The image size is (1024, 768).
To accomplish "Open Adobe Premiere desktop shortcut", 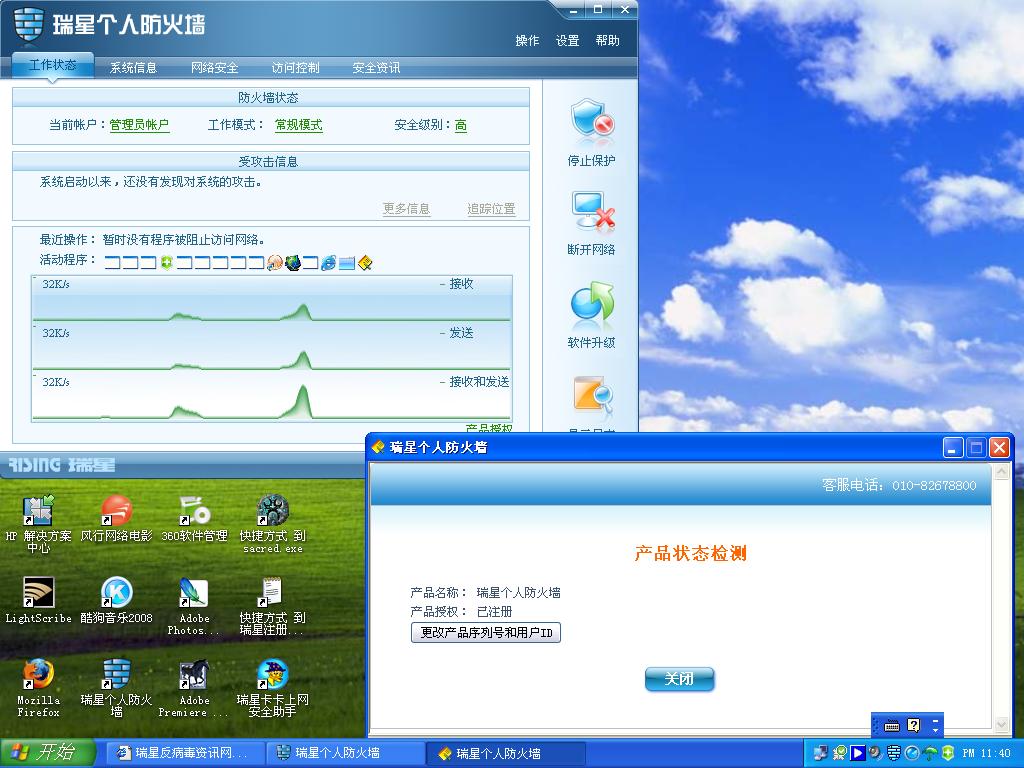I will [194, 675].
